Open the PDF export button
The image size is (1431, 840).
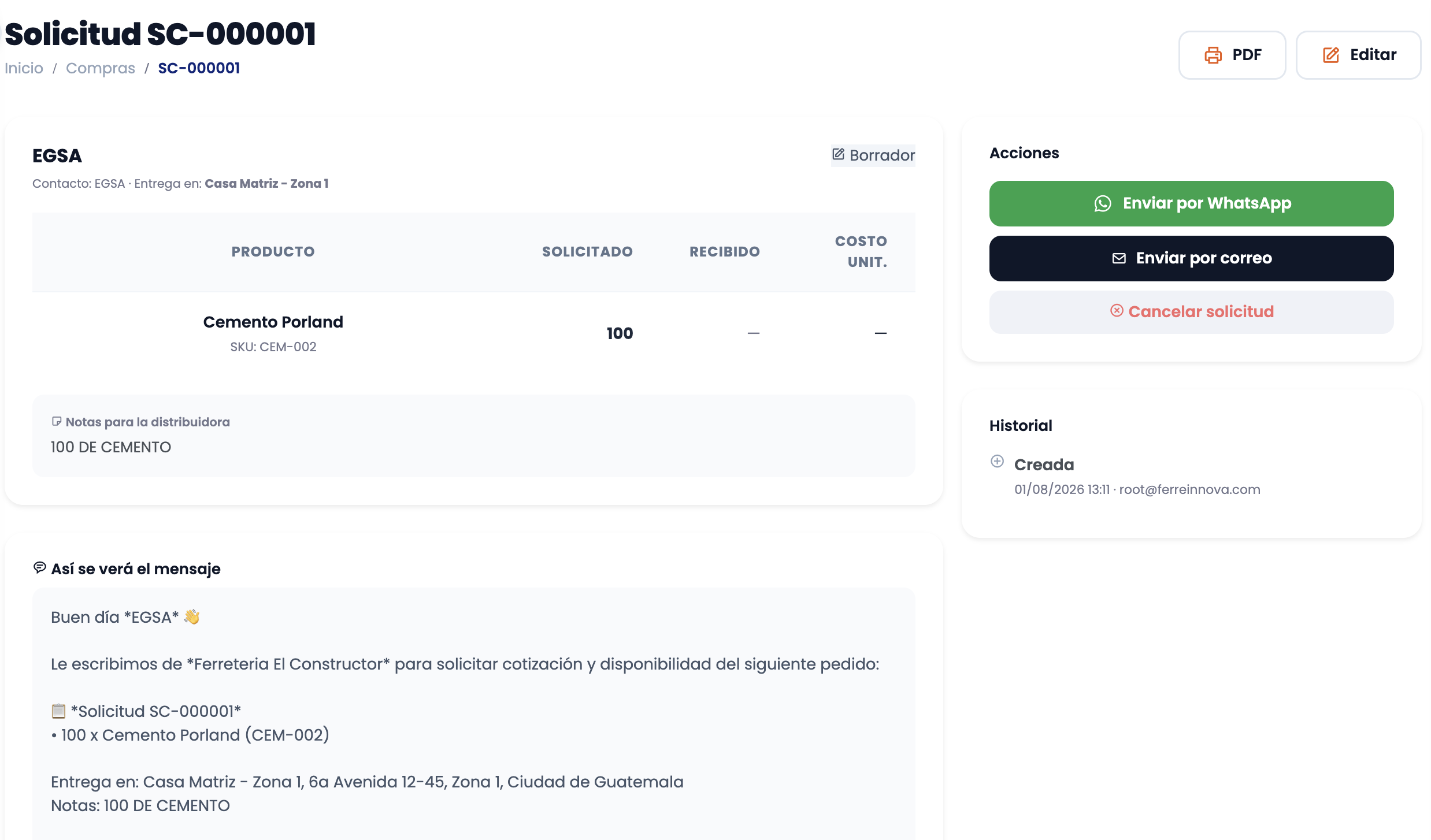point(1232,55)
